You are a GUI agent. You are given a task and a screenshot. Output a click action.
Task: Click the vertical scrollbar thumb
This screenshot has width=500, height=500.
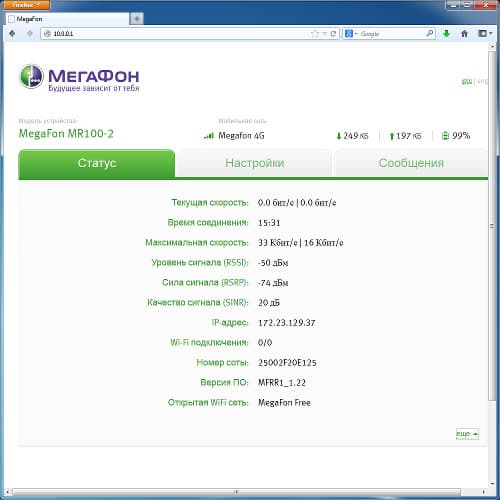[x=492, y=226]
